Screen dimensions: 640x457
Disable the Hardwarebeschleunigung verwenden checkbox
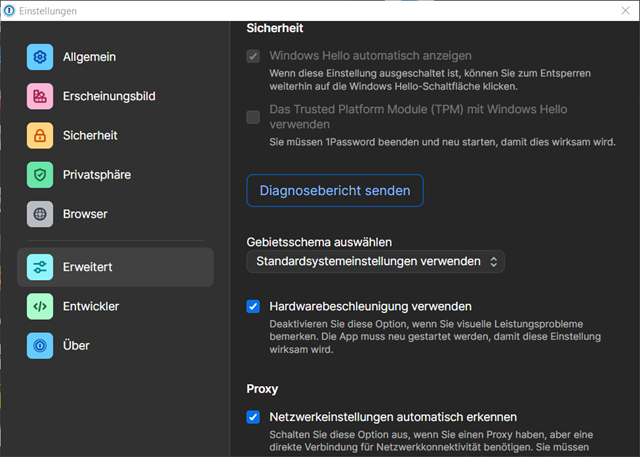tap(253, 306)
